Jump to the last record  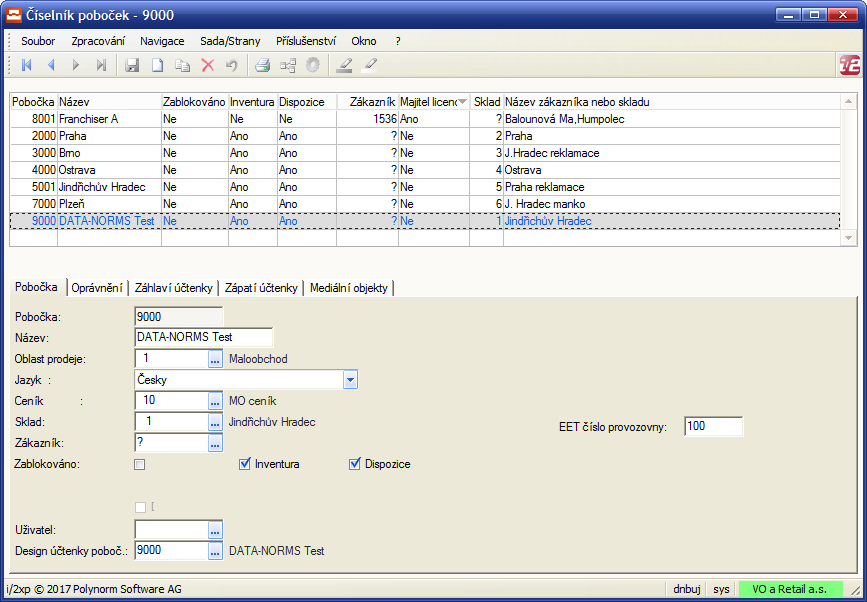(x=101, y=65)
